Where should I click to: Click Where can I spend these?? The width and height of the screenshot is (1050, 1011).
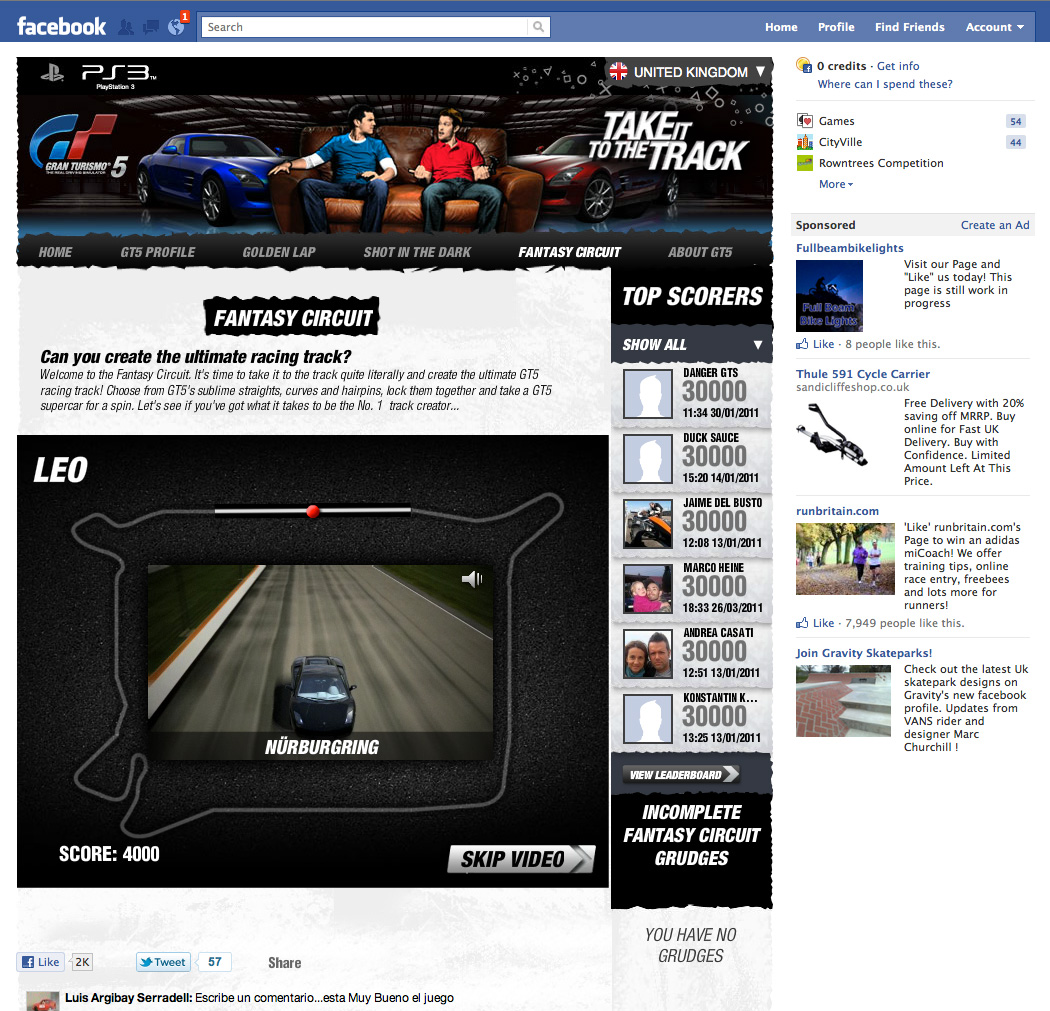(885, 84)
